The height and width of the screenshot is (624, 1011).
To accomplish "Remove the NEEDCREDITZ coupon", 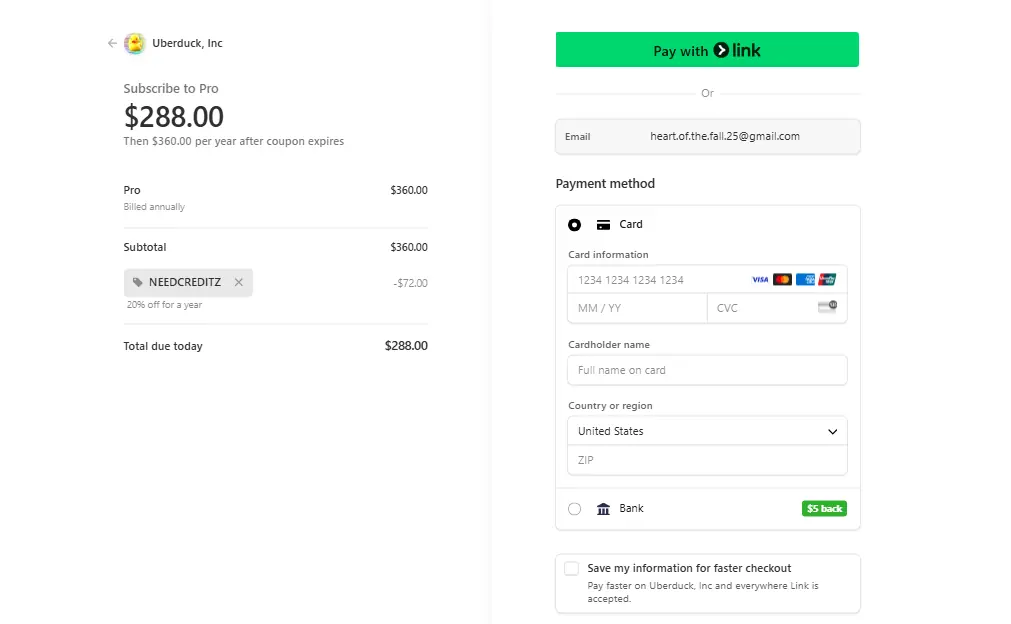I will pyautogui.click(x=238, y=283).
